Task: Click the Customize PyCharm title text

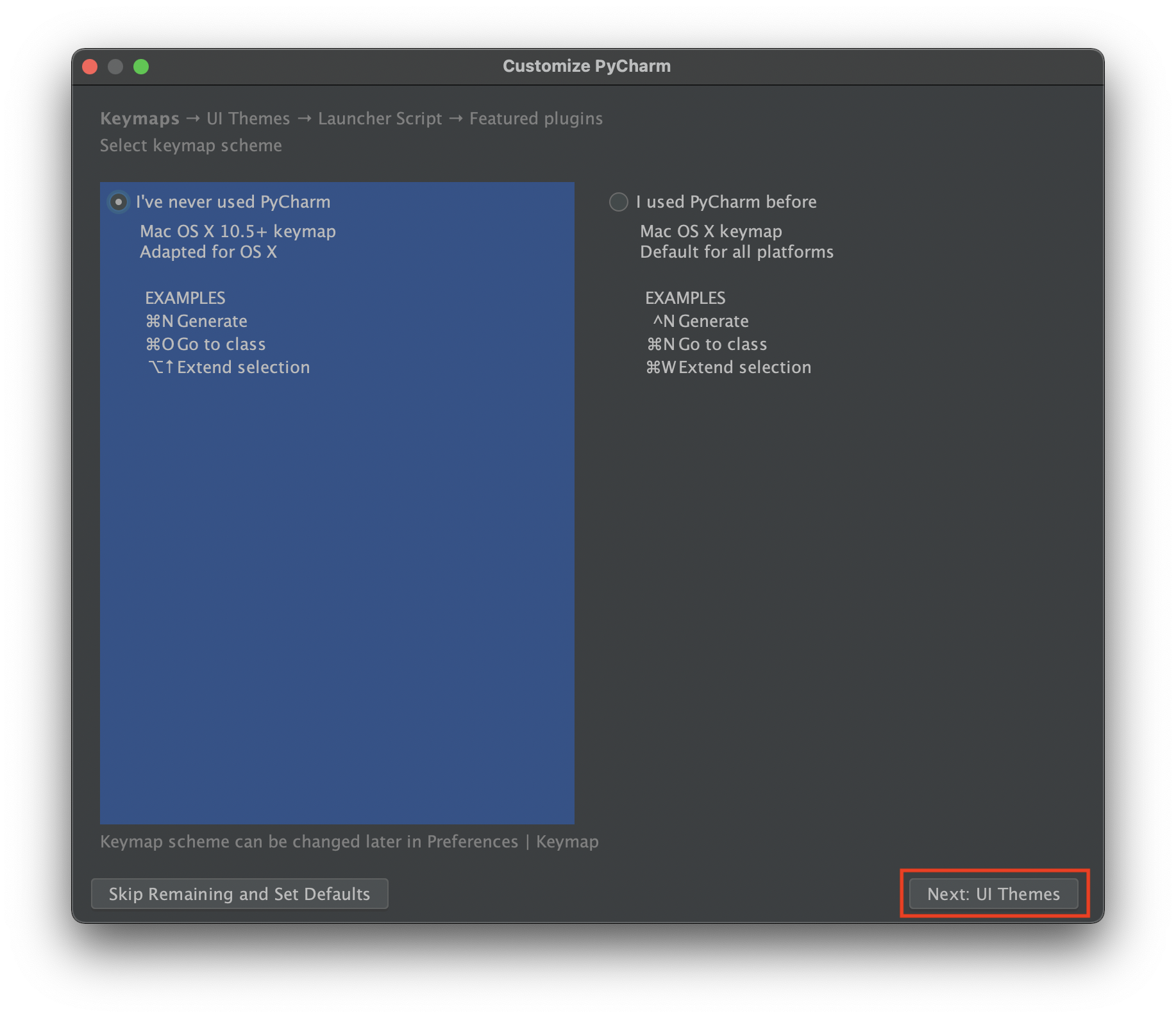Action: click(587, 66)
